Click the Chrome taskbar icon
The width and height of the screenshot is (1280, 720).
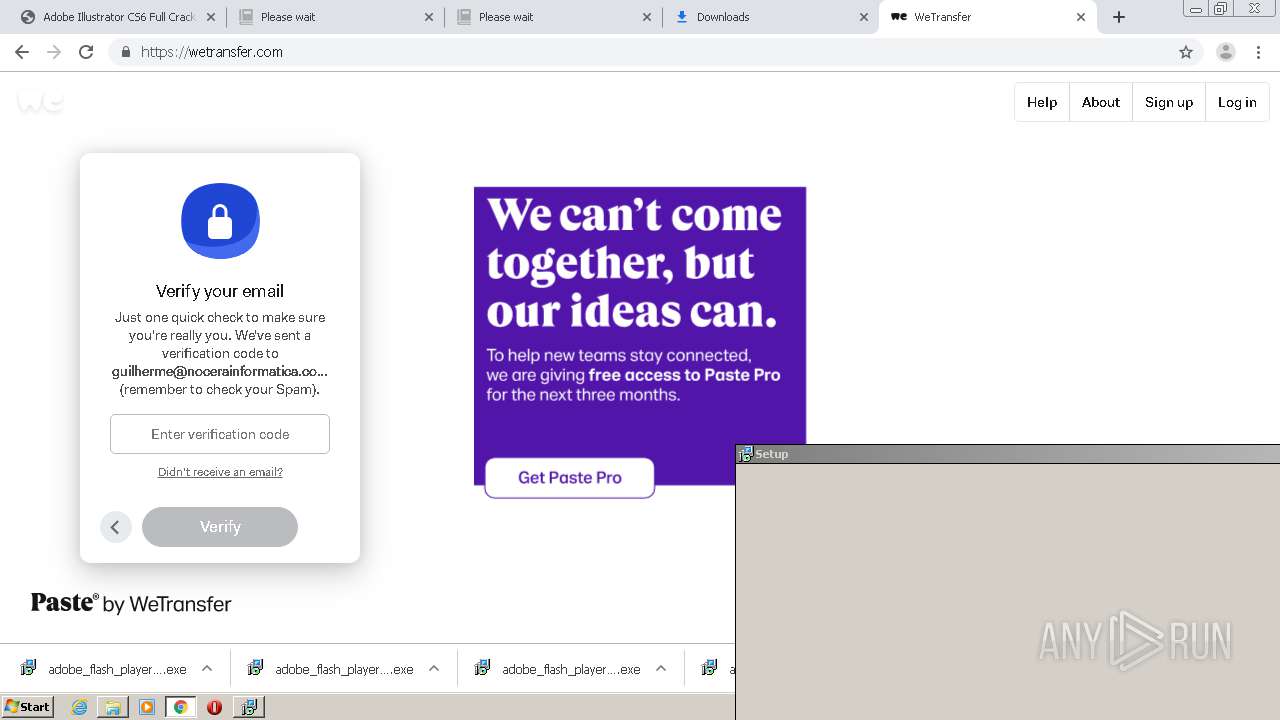180,707
